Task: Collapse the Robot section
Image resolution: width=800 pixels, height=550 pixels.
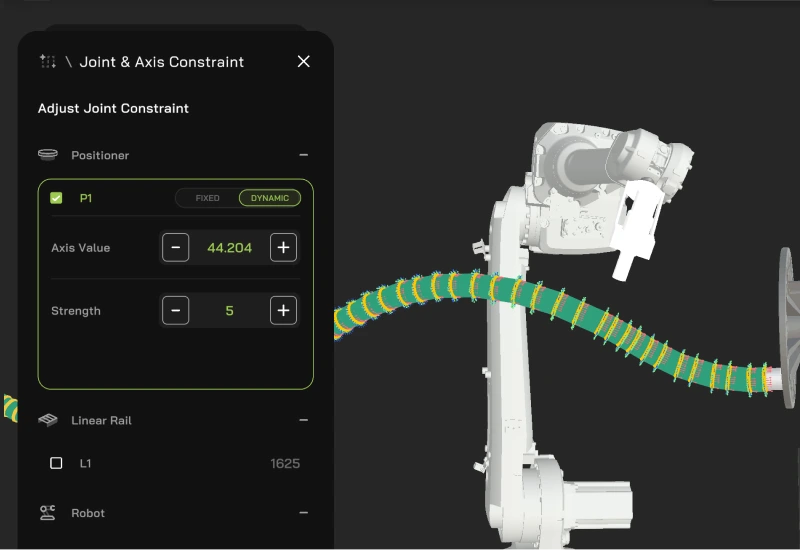Action: tap(304, 513)
